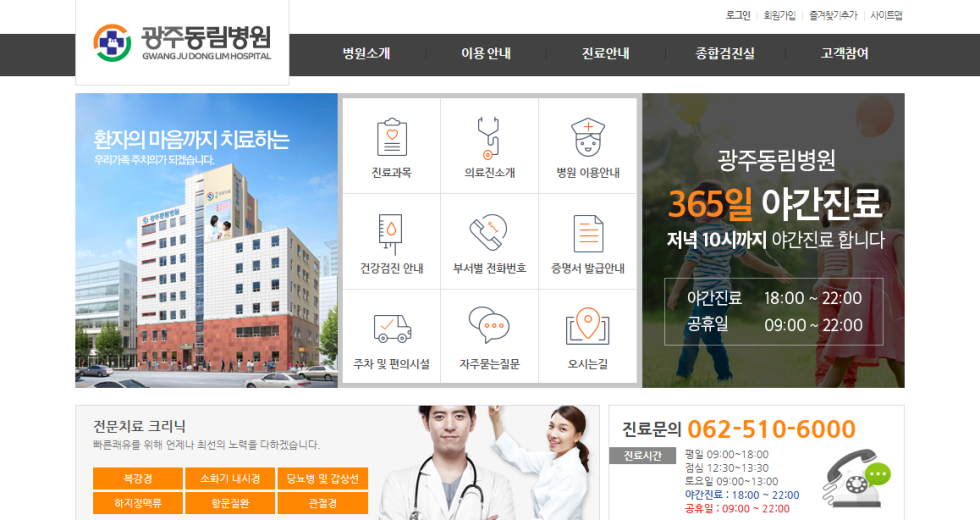The height and width of the screenshot is (520, 980).
Task: Click the 광주동림병원 logo
Action: pyautogui.click(x=182, y=42)
